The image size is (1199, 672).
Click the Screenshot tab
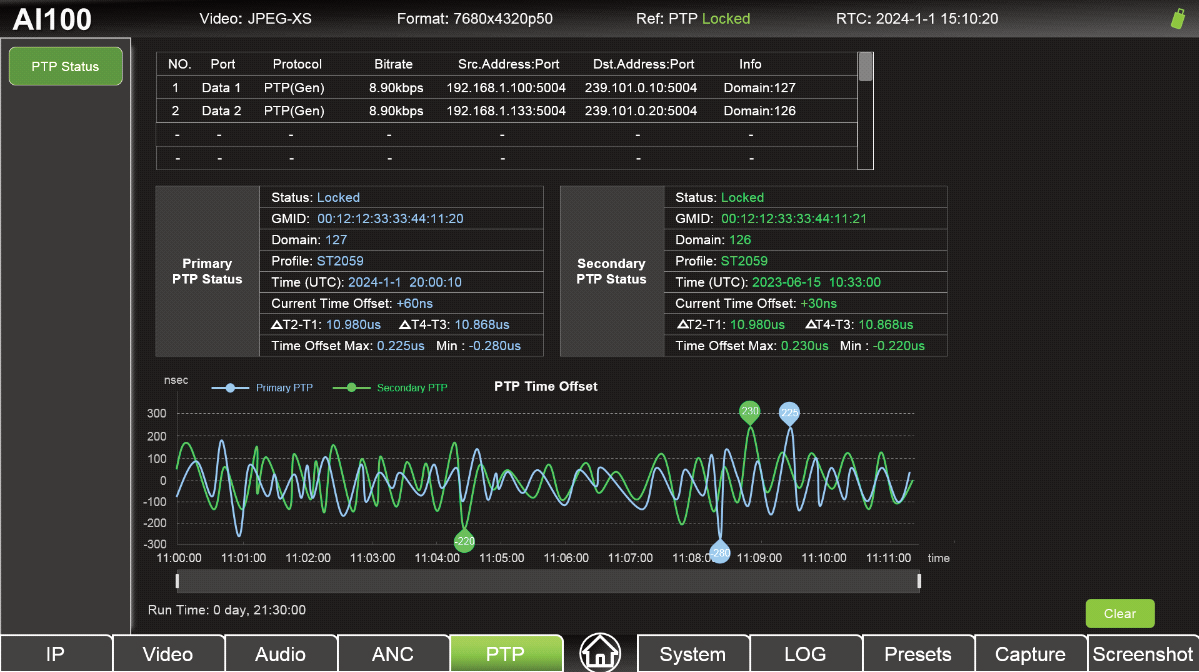1142,654
